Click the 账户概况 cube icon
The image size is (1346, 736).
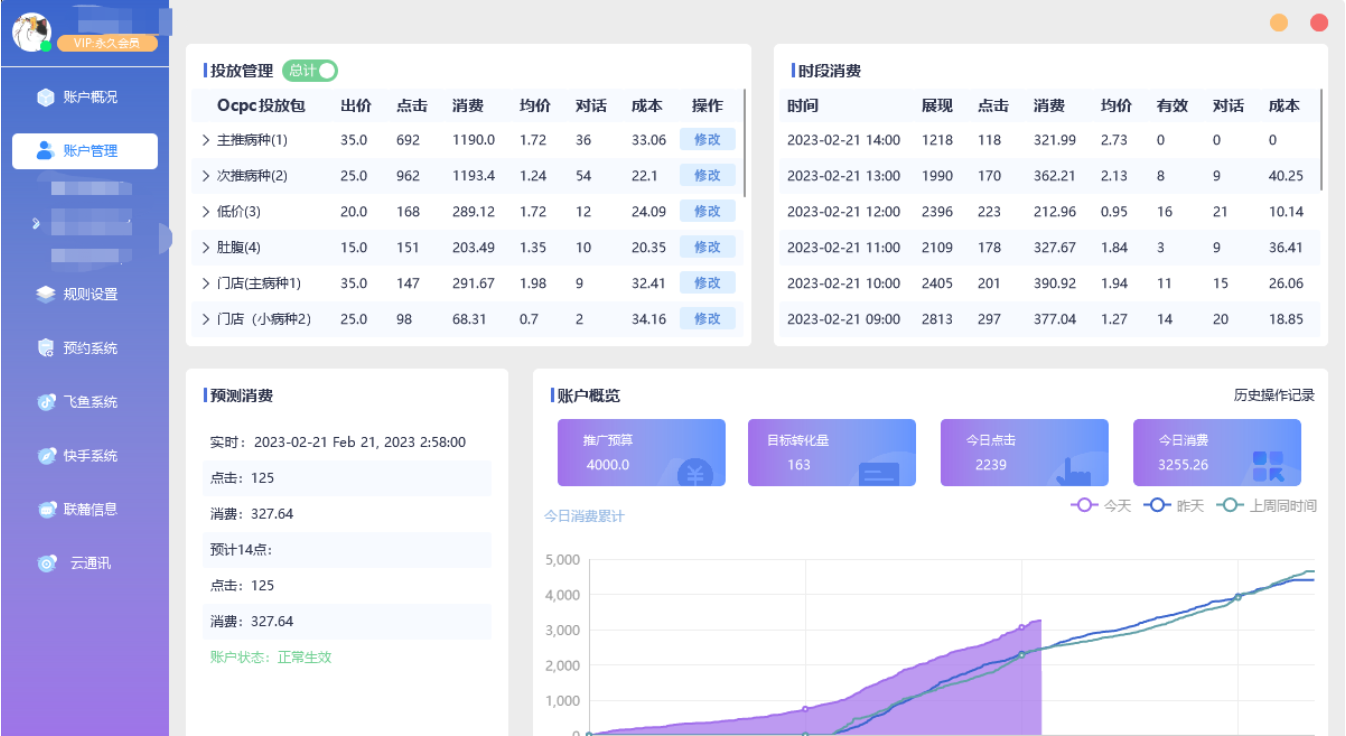click(x=46, y=97)
